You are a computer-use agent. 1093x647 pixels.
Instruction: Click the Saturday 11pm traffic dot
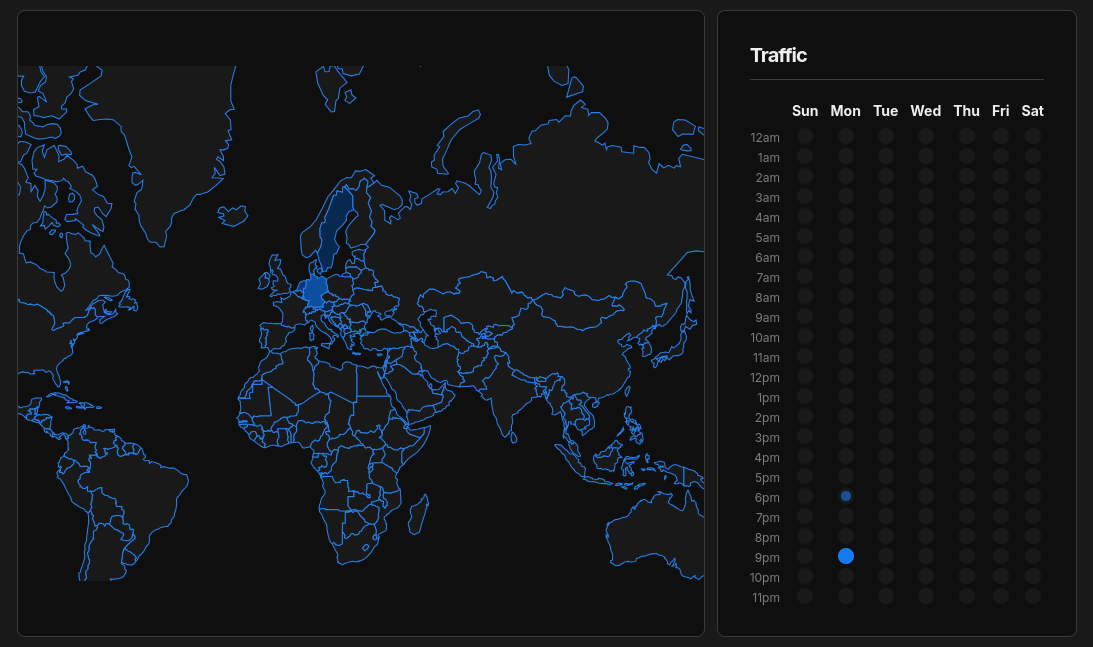coord(1033,596)
